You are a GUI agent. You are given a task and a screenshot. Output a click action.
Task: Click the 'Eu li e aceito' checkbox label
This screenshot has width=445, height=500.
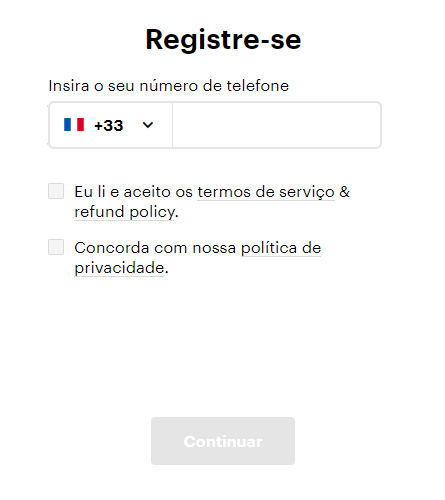point(212,202)
